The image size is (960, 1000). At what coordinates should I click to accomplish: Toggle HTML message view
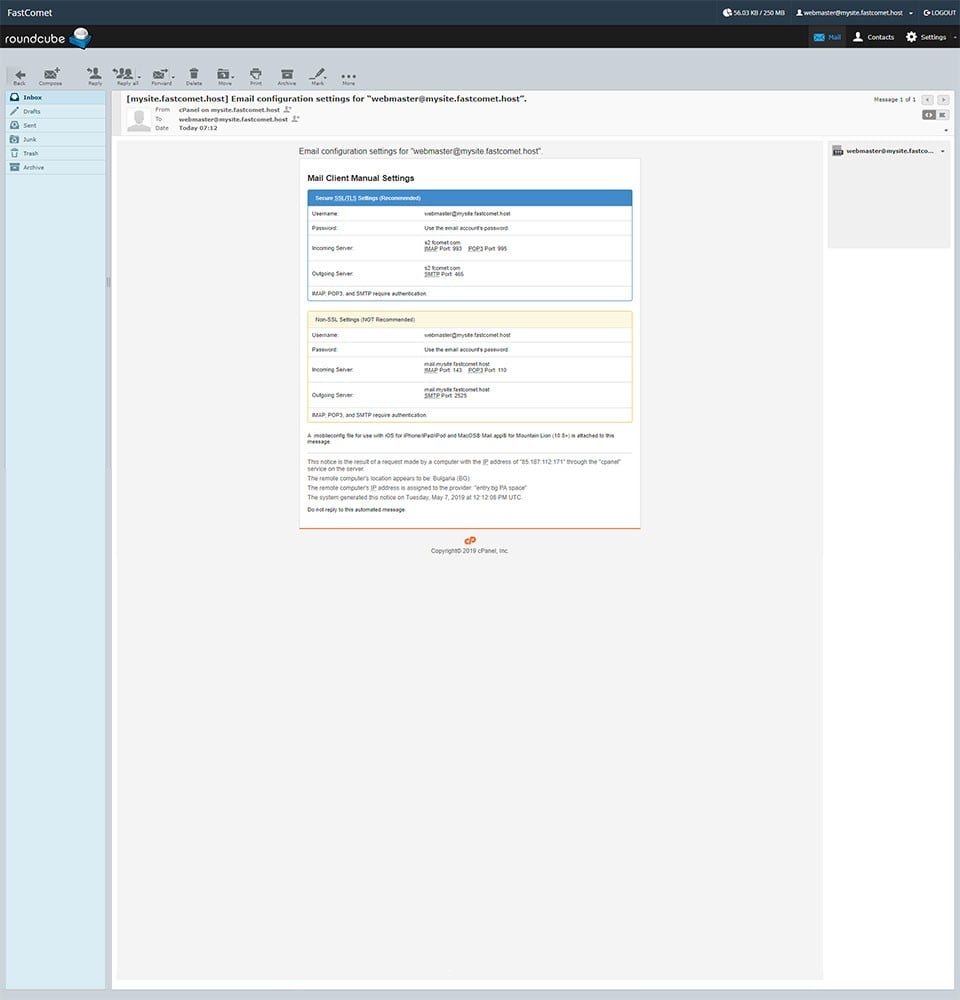(927, 115)
